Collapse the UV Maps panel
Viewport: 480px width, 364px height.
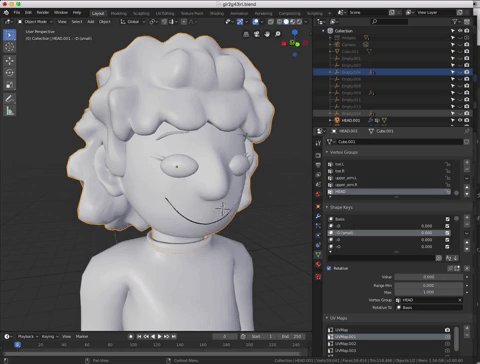click(x=327, y=318)
